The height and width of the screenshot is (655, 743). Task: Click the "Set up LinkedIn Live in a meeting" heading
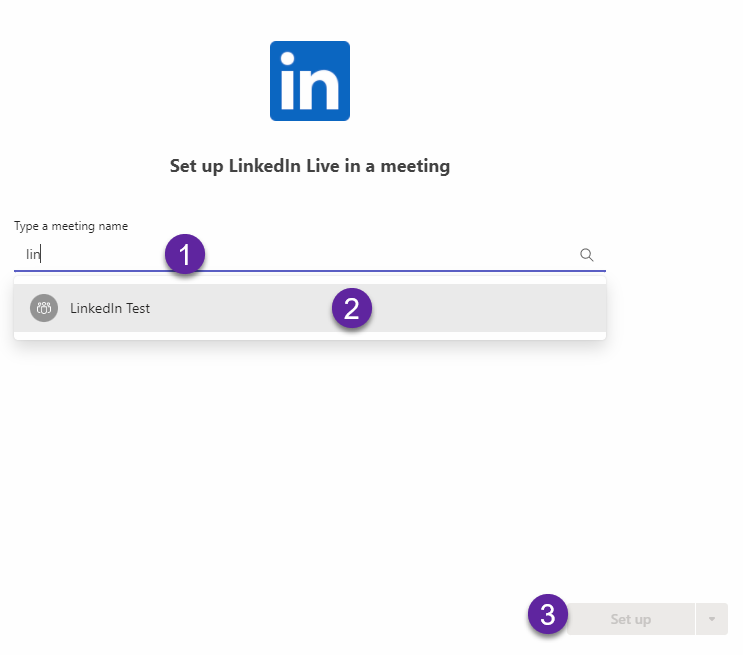click(310, 166)
